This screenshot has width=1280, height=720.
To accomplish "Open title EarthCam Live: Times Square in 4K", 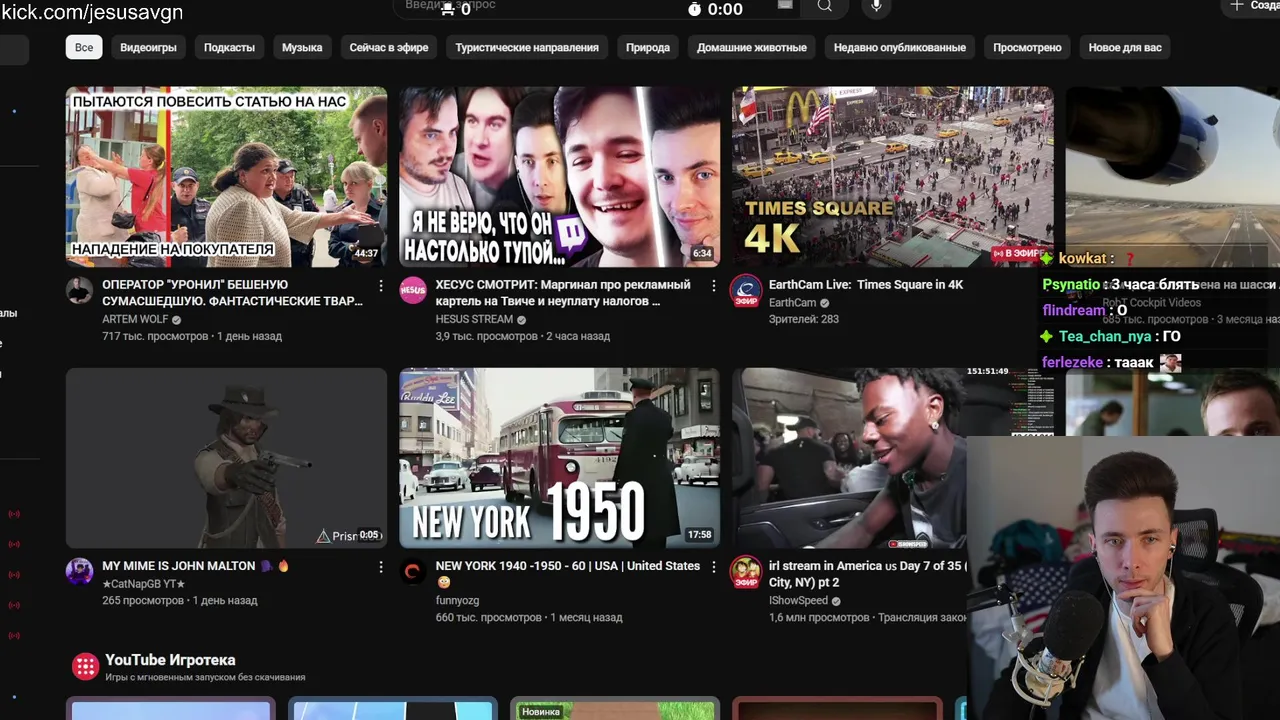I will tap(866, 285).
